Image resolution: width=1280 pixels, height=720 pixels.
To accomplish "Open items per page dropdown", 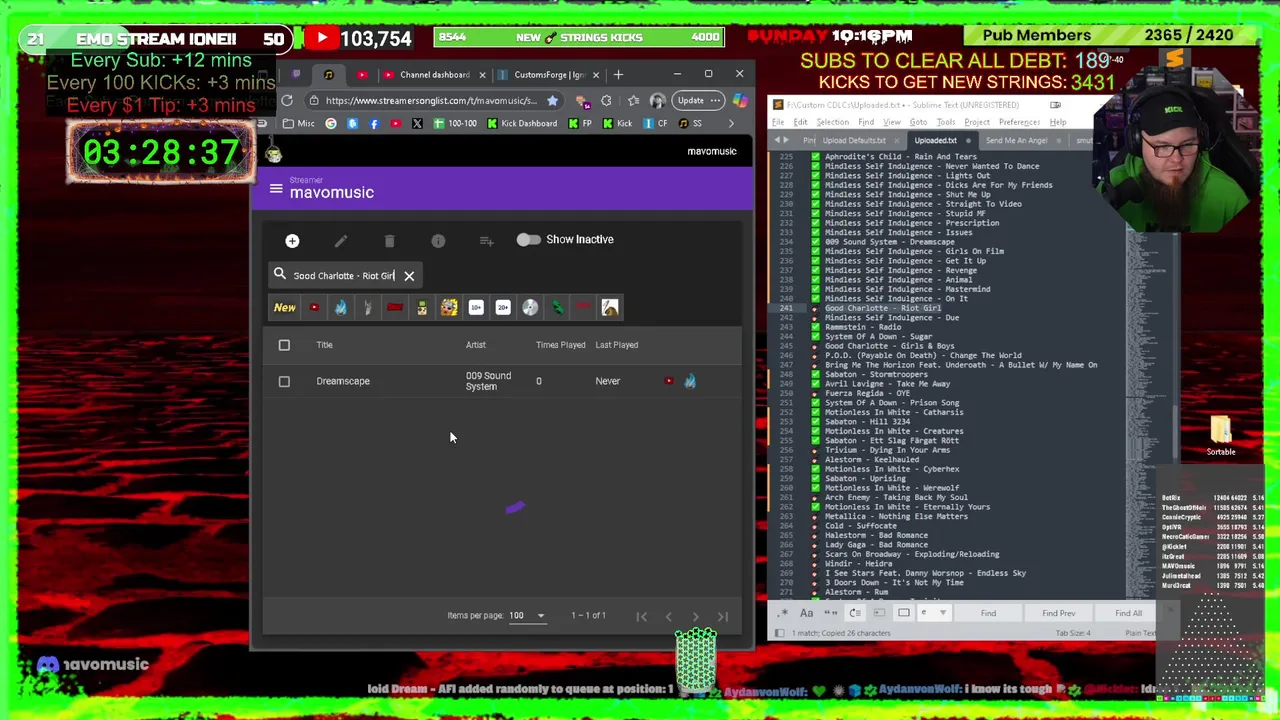I will (528, 615).
